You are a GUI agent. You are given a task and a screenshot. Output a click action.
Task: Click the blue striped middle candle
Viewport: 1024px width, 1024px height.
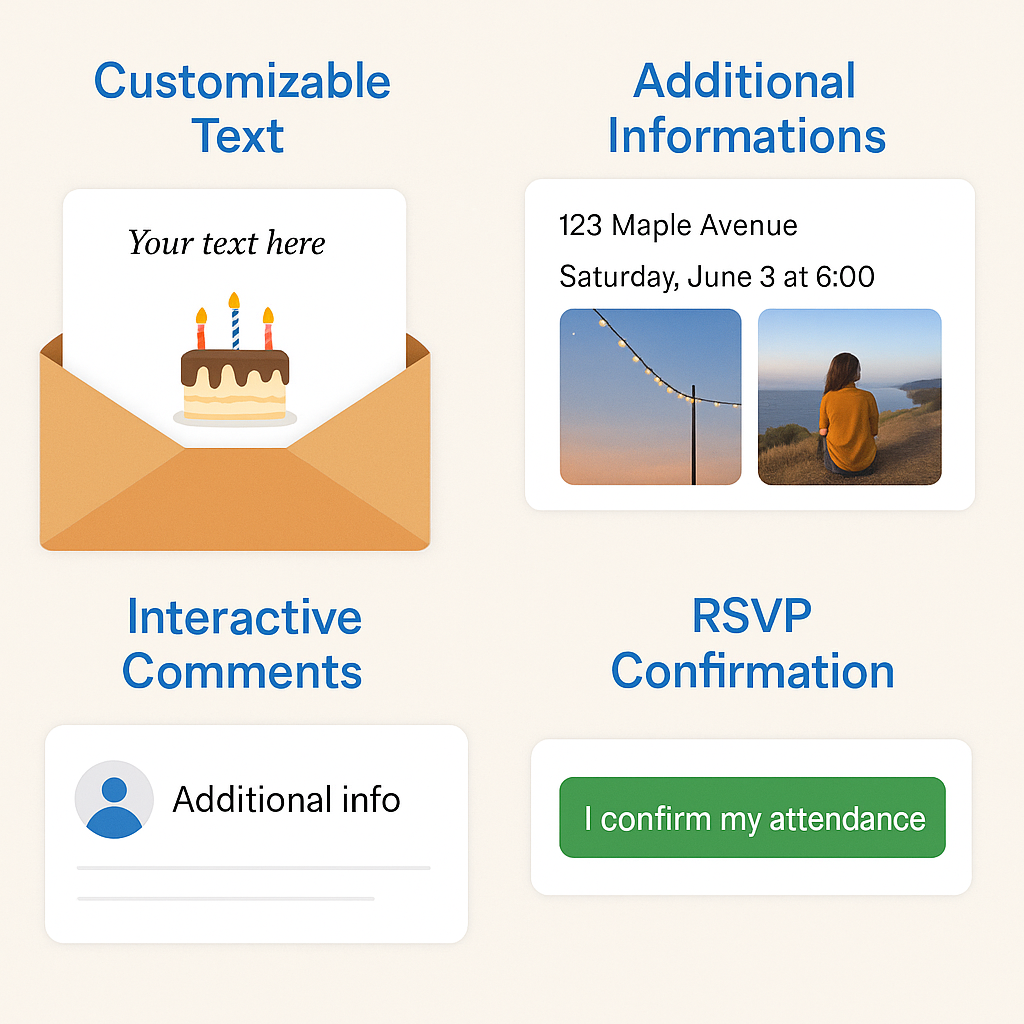click(x=235, y=322)
